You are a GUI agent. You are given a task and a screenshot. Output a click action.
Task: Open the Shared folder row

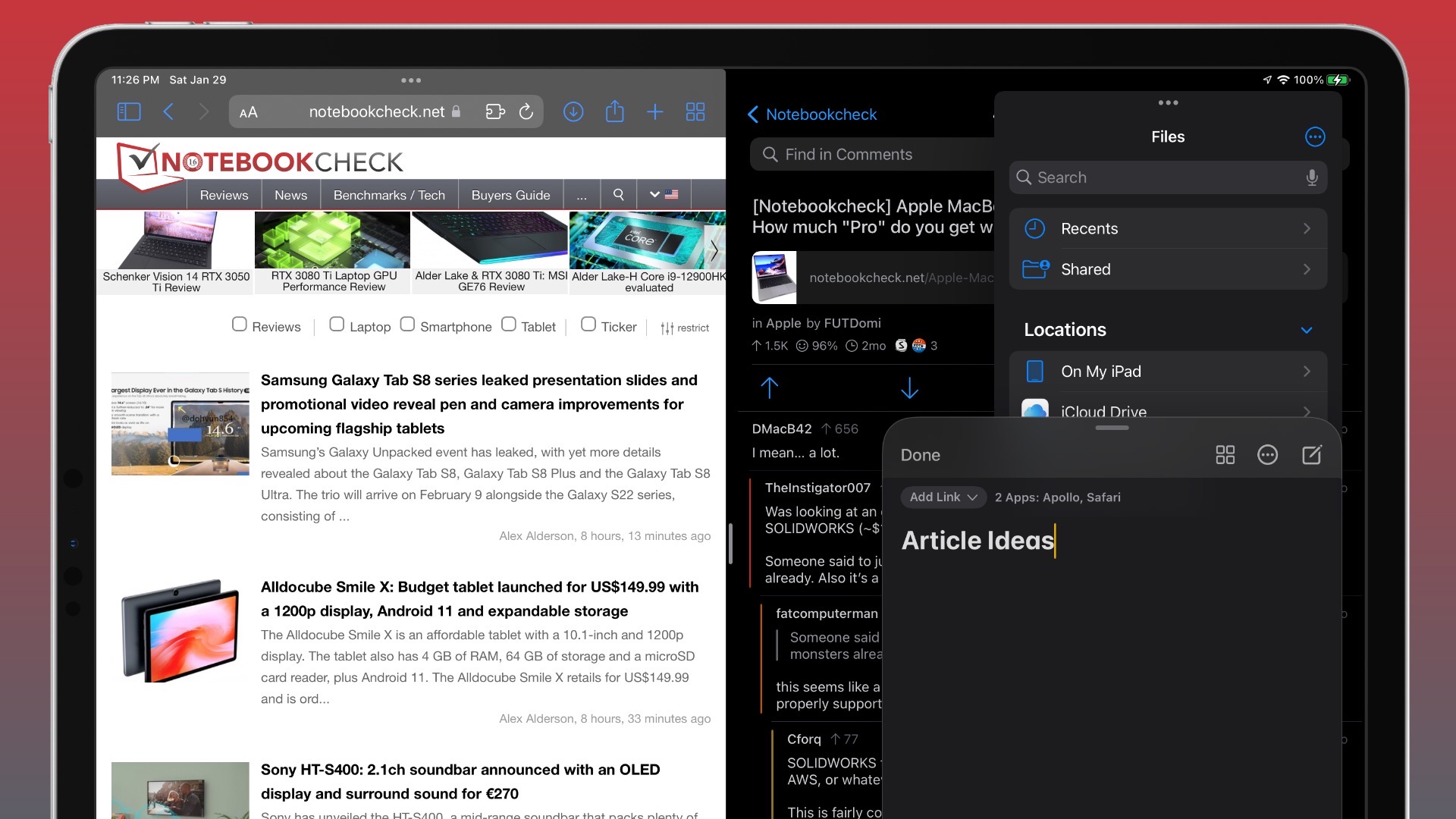pyautogui.click(x=1168, y=269)
